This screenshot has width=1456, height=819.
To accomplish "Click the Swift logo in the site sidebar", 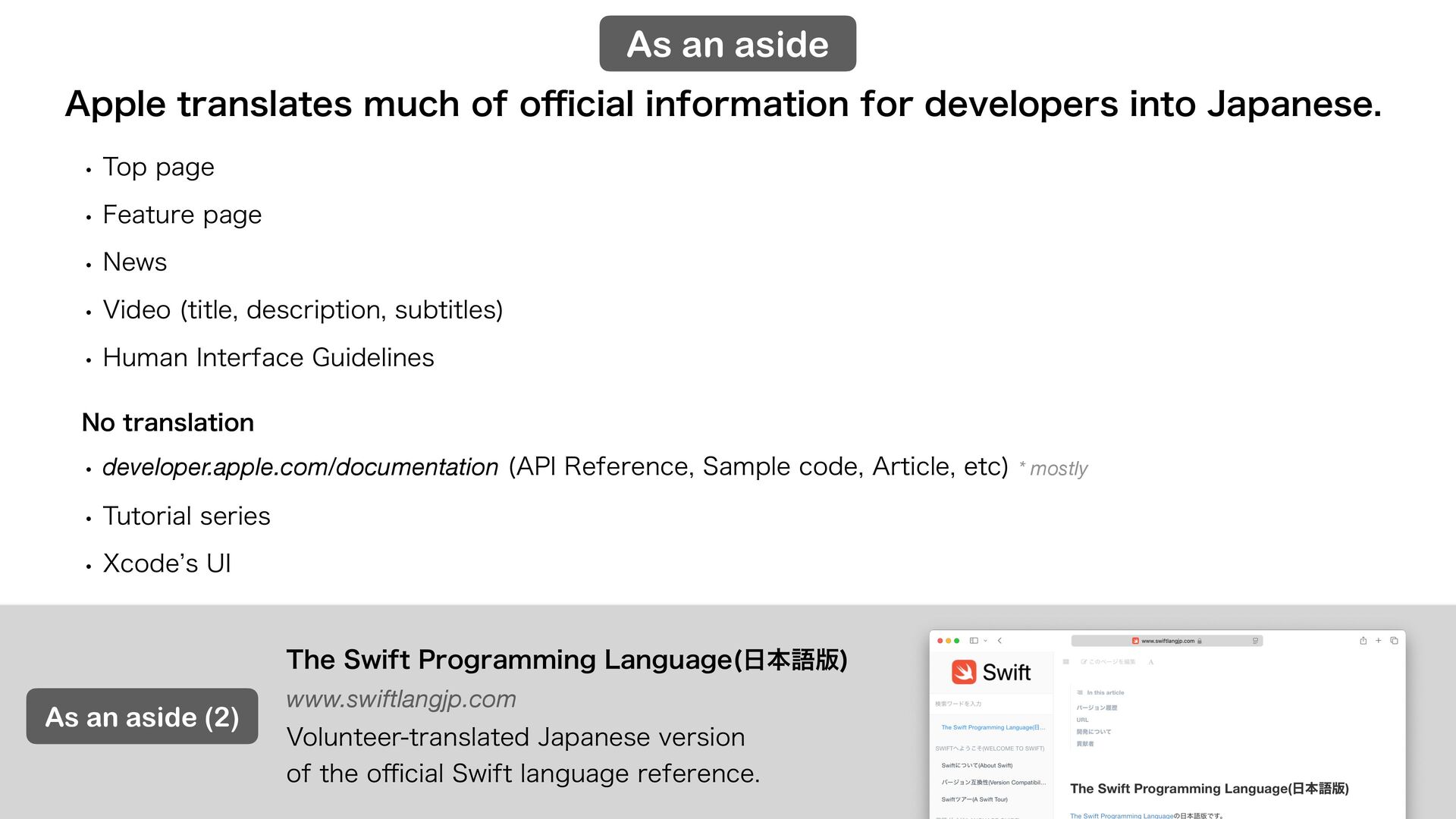I will 991,672.
